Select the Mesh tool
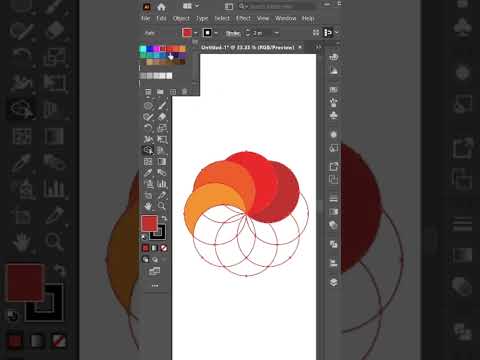Viewport: 480px width, 360px height. coord(148,162)
